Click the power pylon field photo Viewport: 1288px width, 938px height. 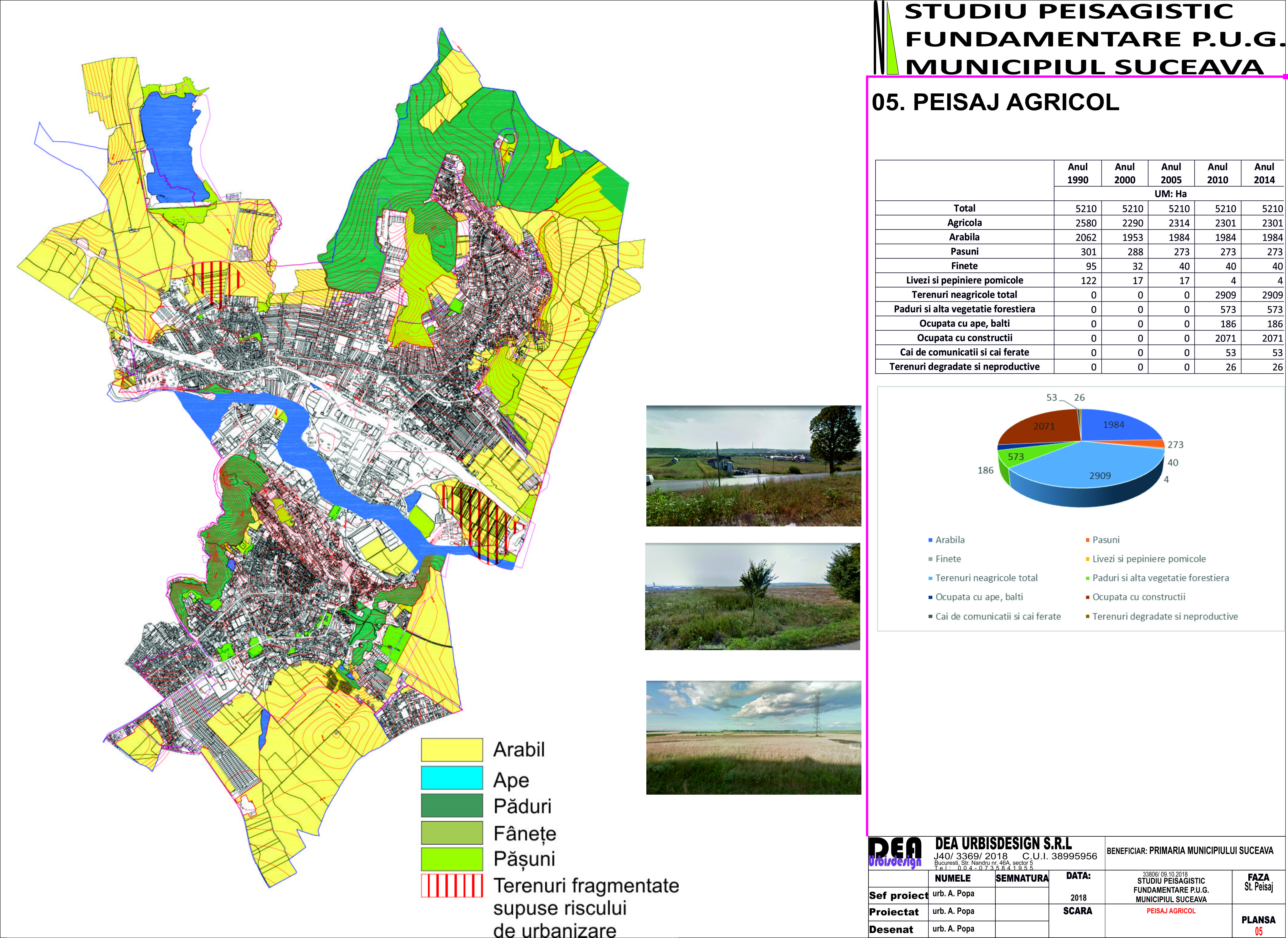754,738
